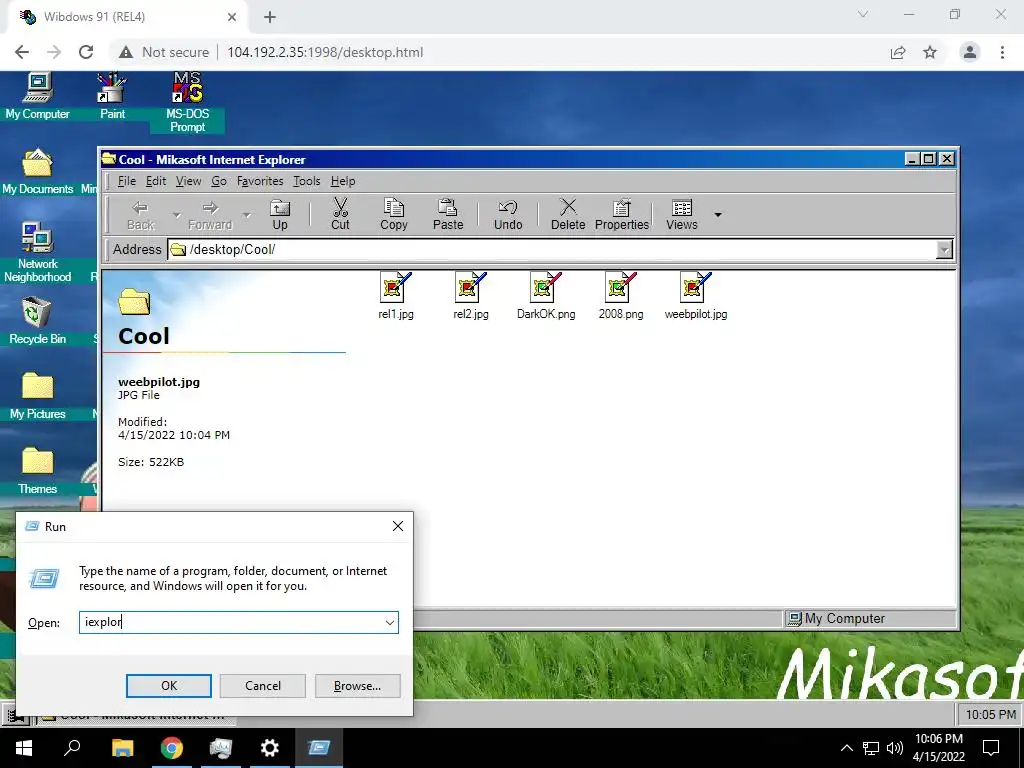Image resolution: width=1024 pixels, height=768 pixels.
Task: Expand the Back history dropdown arrow
Action: point(176,215)
